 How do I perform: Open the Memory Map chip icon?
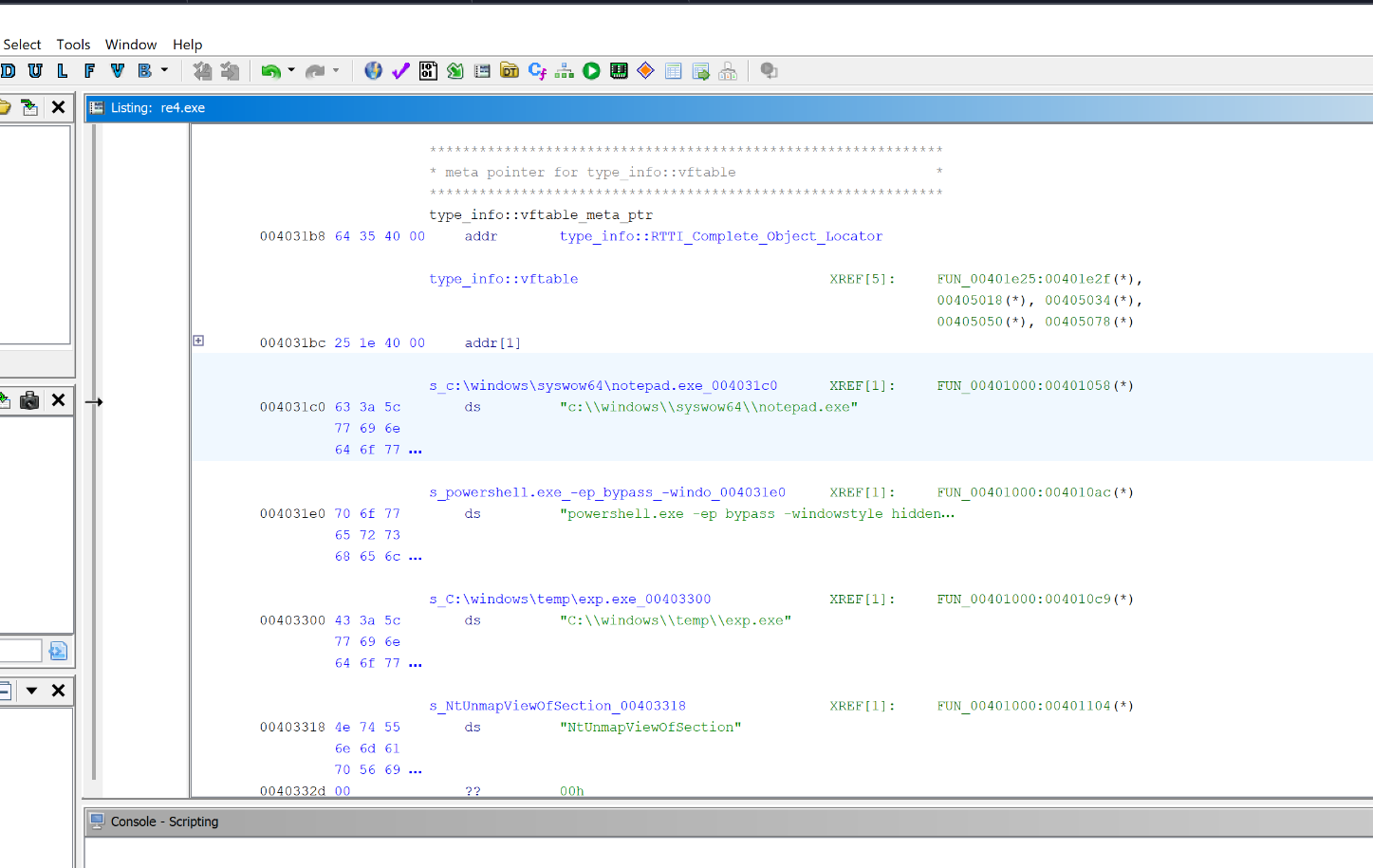[619, 71]
